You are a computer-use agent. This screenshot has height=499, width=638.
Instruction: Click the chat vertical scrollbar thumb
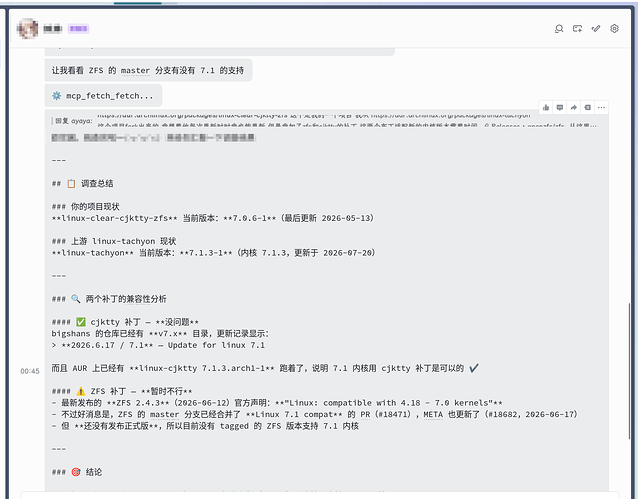(629, 370)
